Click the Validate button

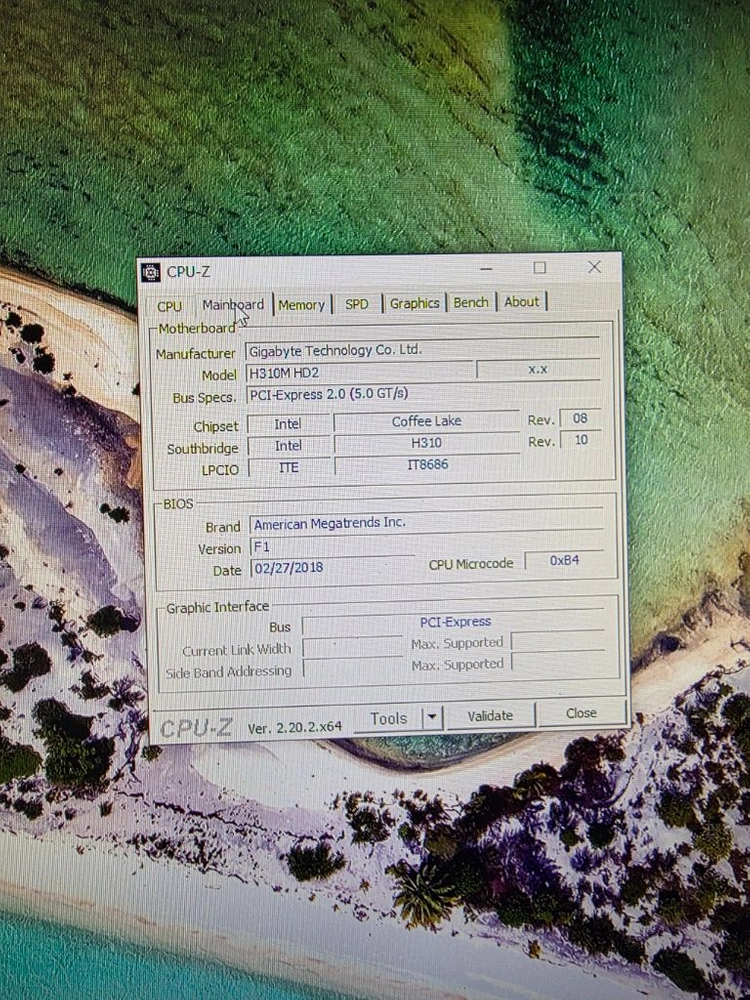tap(490, 716)
